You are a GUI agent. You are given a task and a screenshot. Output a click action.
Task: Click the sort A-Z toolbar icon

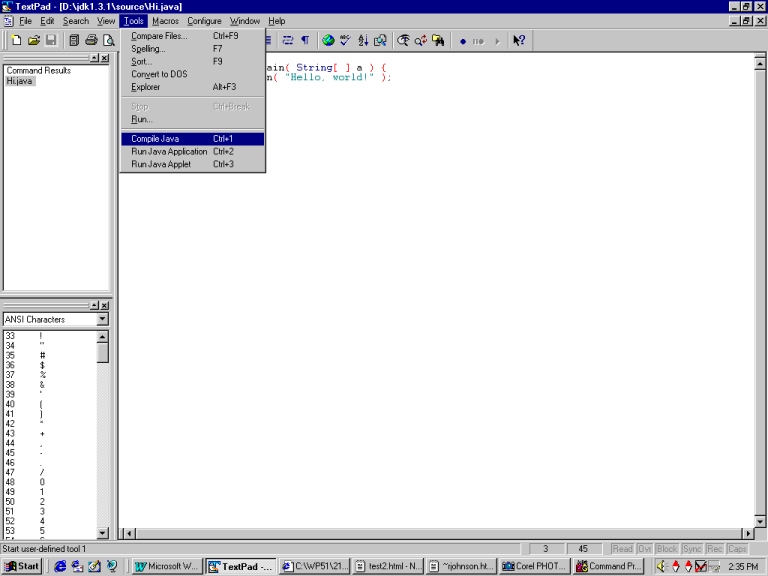[363, 41]
